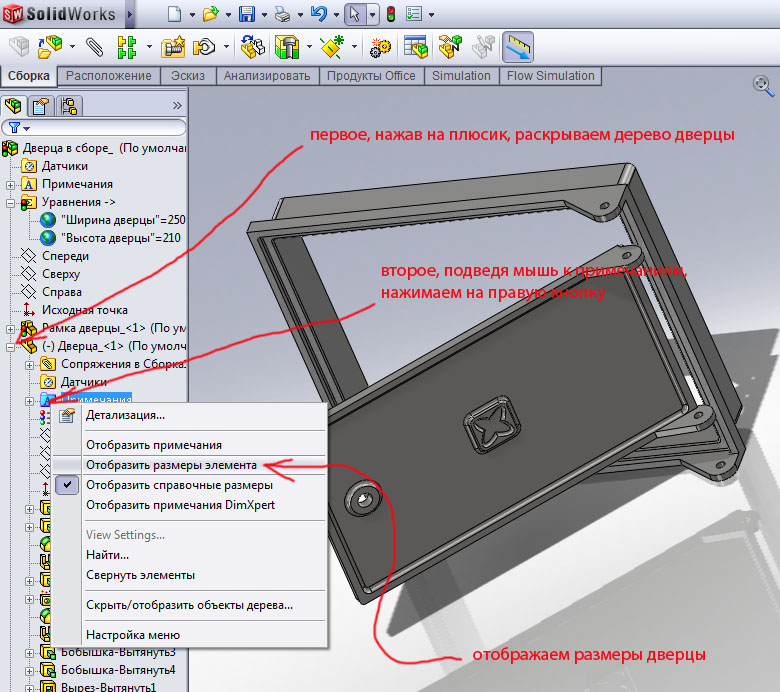Collapse the 'Уравнения' tree node
Screen dimensions: 780x692
(11, 202)
